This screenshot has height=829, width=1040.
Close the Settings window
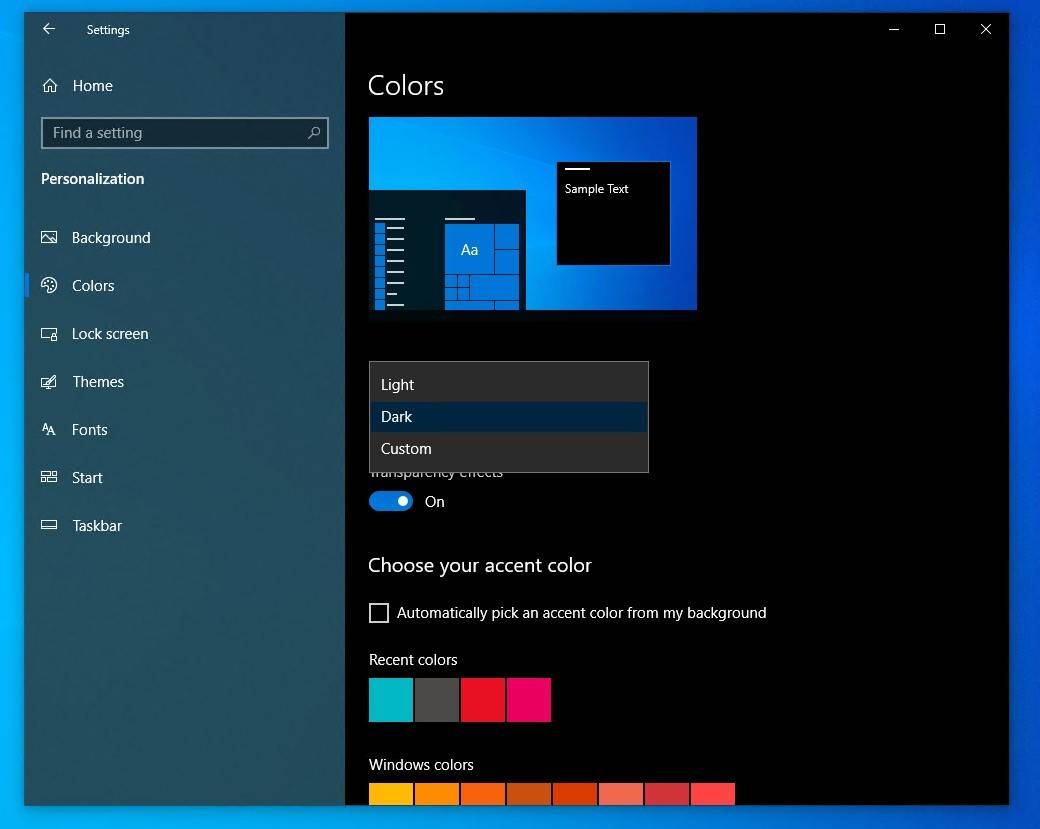986,29
